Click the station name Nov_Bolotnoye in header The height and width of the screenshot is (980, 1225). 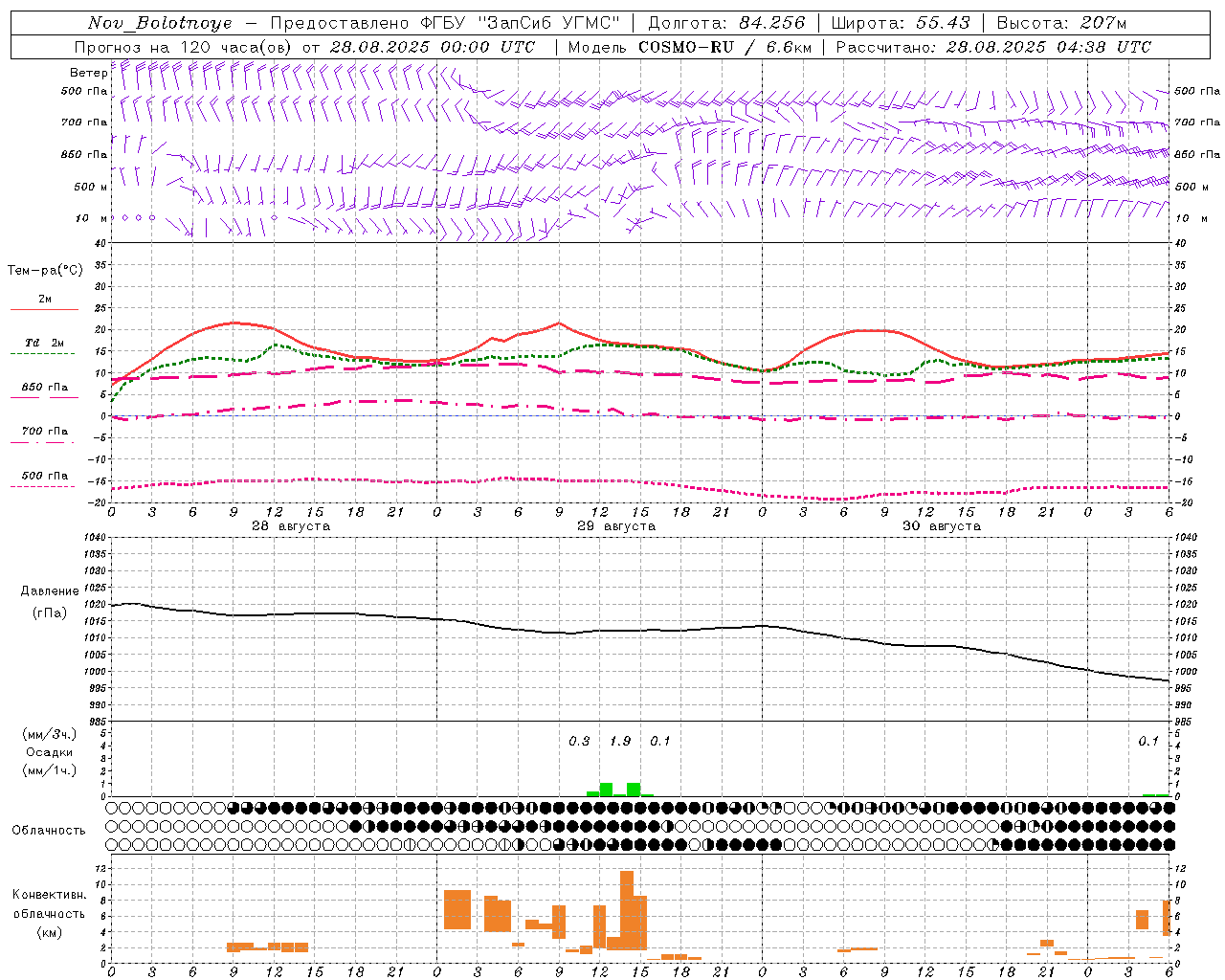(x=161, y=23)
